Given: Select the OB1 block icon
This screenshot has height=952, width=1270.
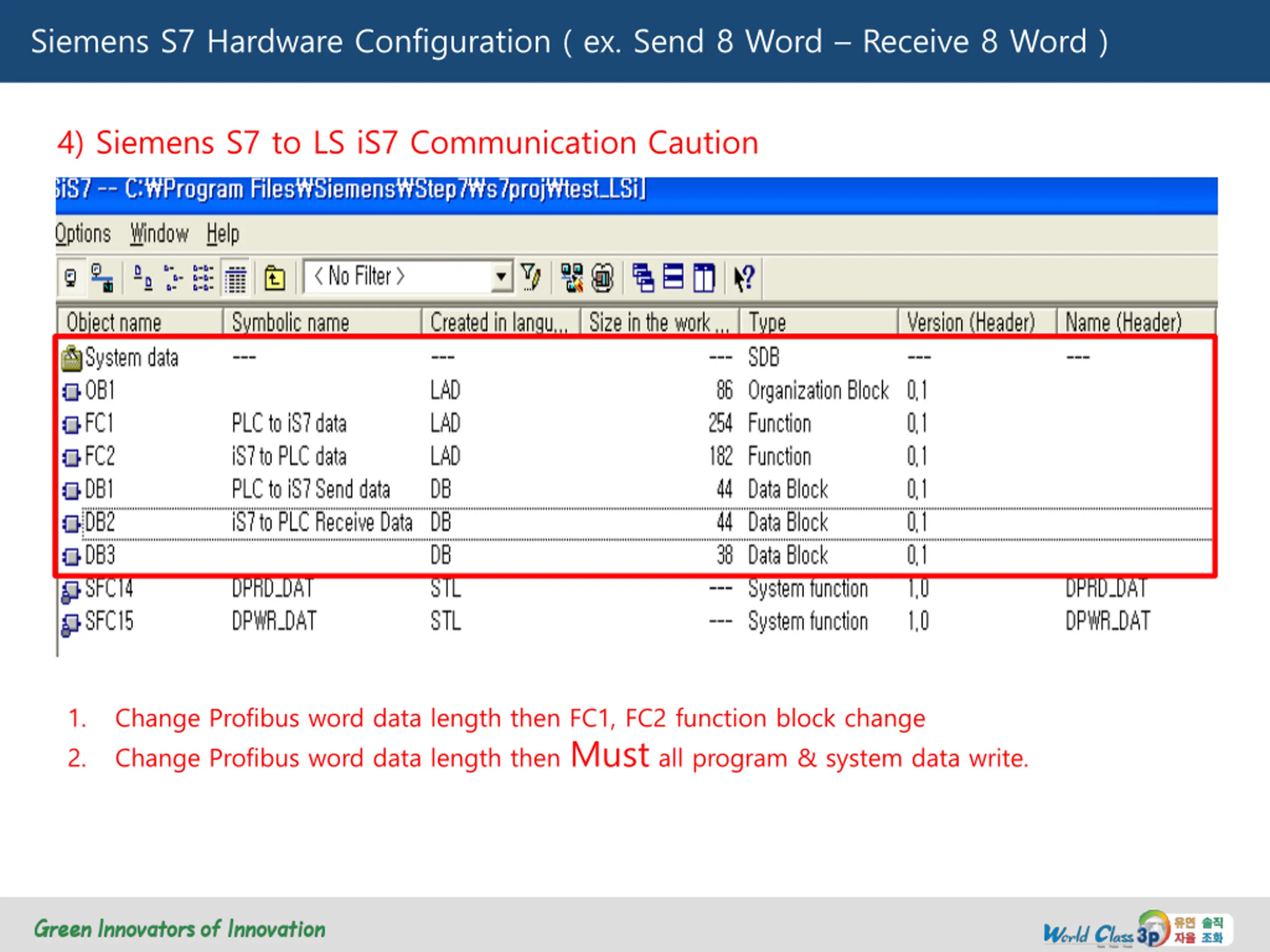Looking at the screenshot, I should click(x=71, y=392).
